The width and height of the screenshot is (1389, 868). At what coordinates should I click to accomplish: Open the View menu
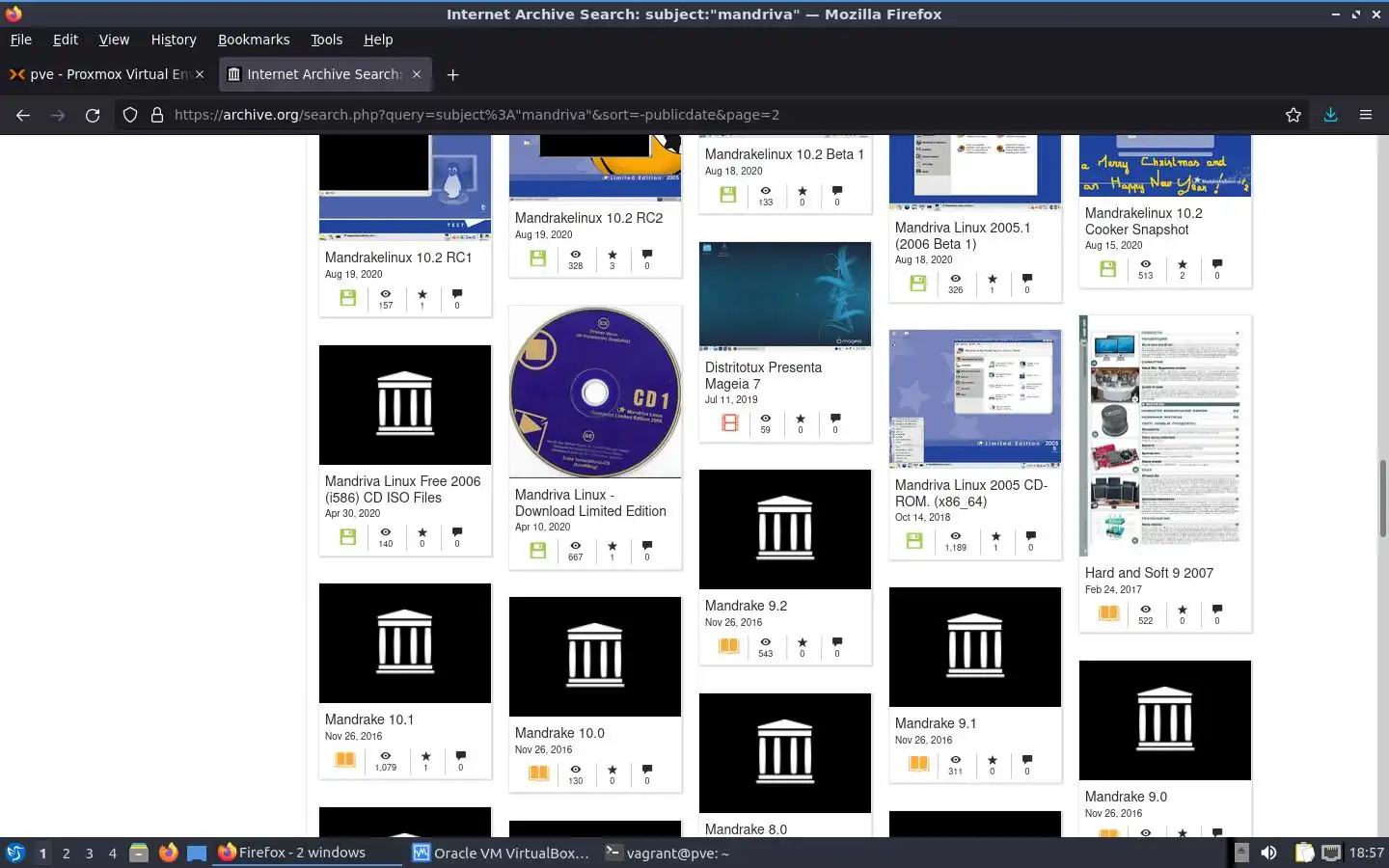point(114,40)
